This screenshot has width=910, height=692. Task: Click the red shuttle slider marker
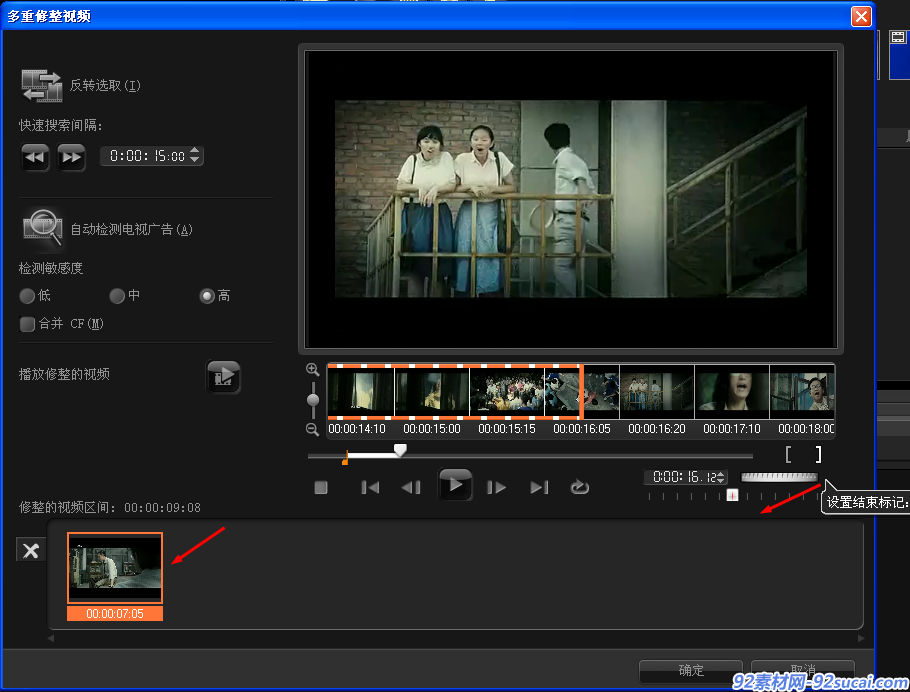coord(732,495)
